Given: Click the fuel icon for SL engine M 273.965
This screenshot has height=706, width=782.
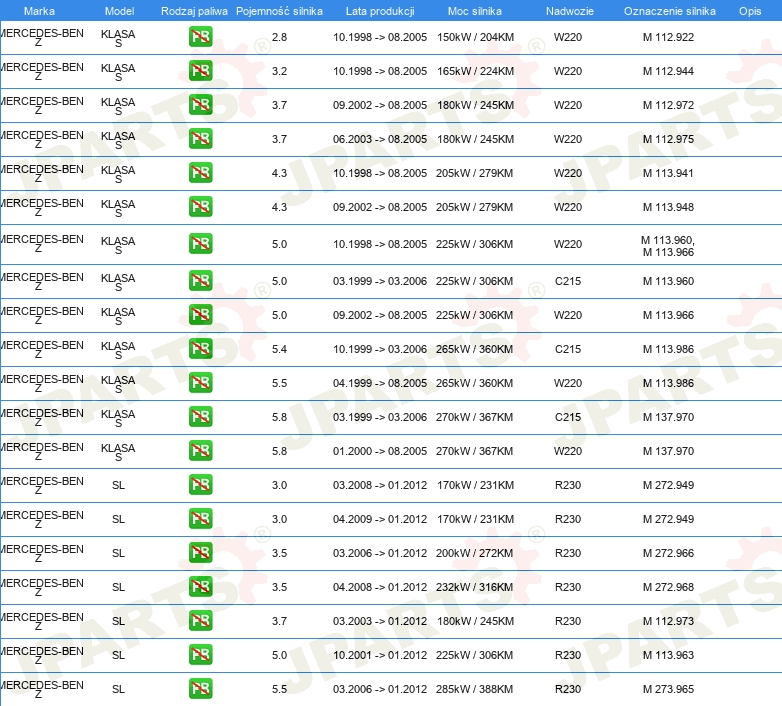Looking at the screenshot, I should tap(200, 689).
